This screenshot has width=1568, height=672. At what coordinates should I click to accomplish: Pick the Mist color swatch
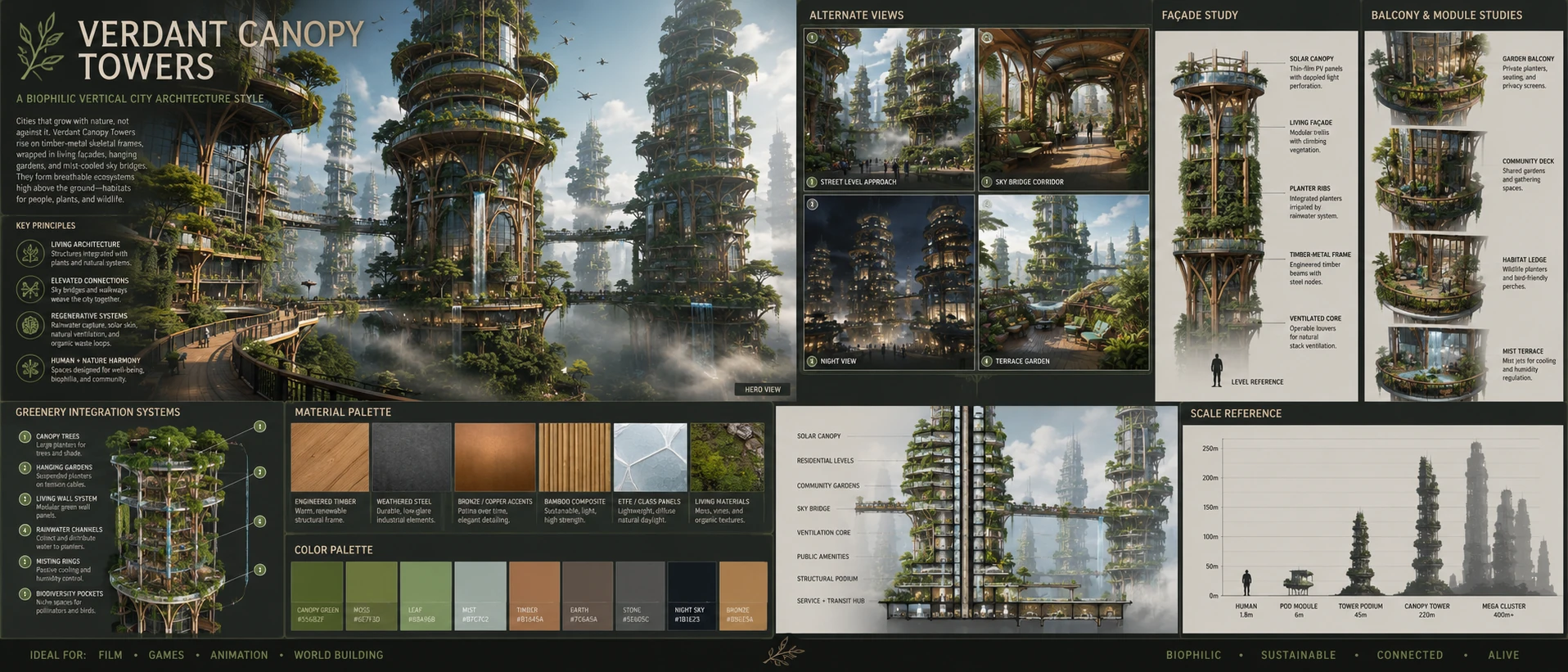click(x=480, y=596)
